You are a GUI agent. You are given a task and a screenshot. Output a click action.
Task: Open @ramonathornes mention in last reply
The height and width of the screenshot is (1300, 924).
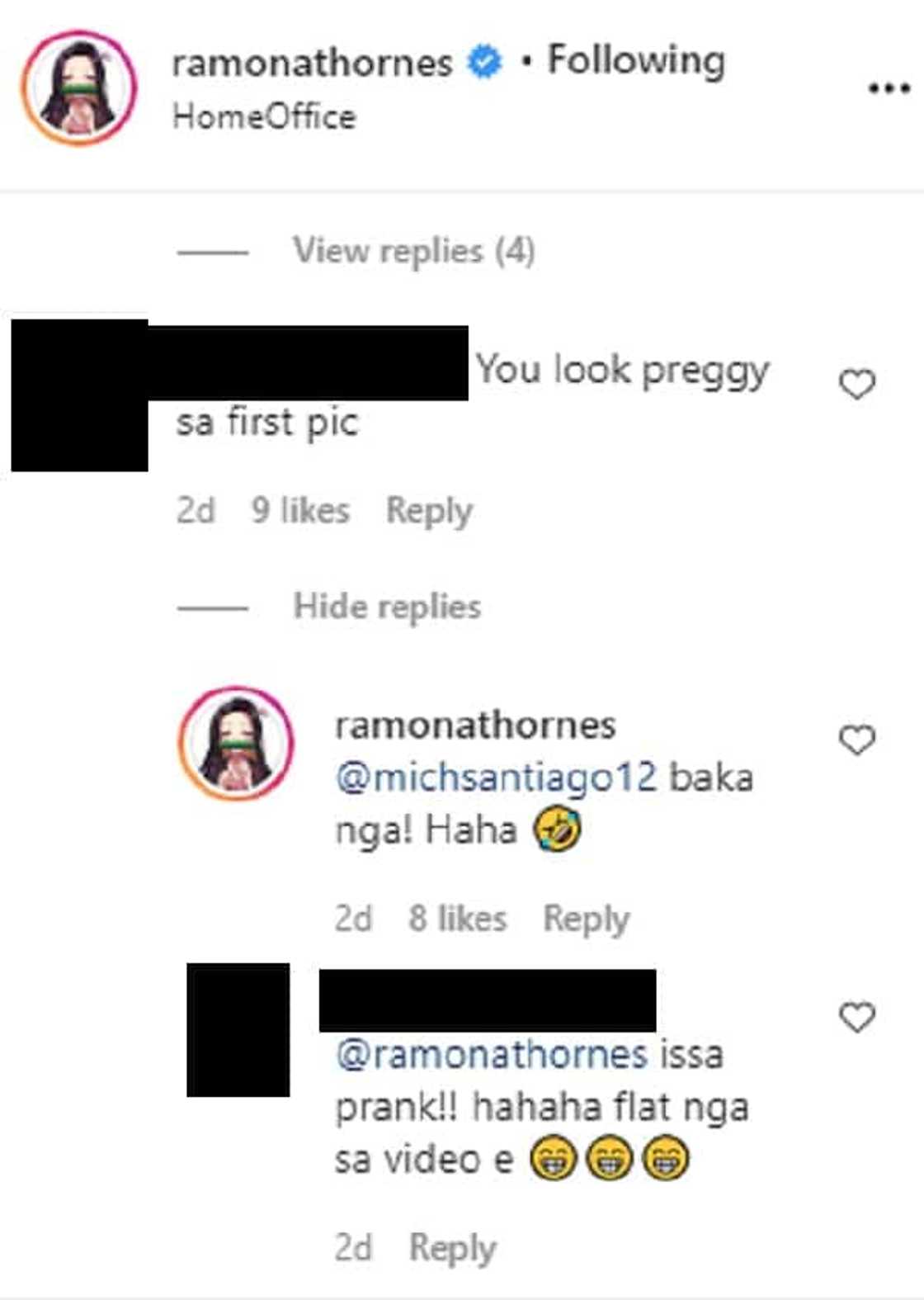(491, 1055)
